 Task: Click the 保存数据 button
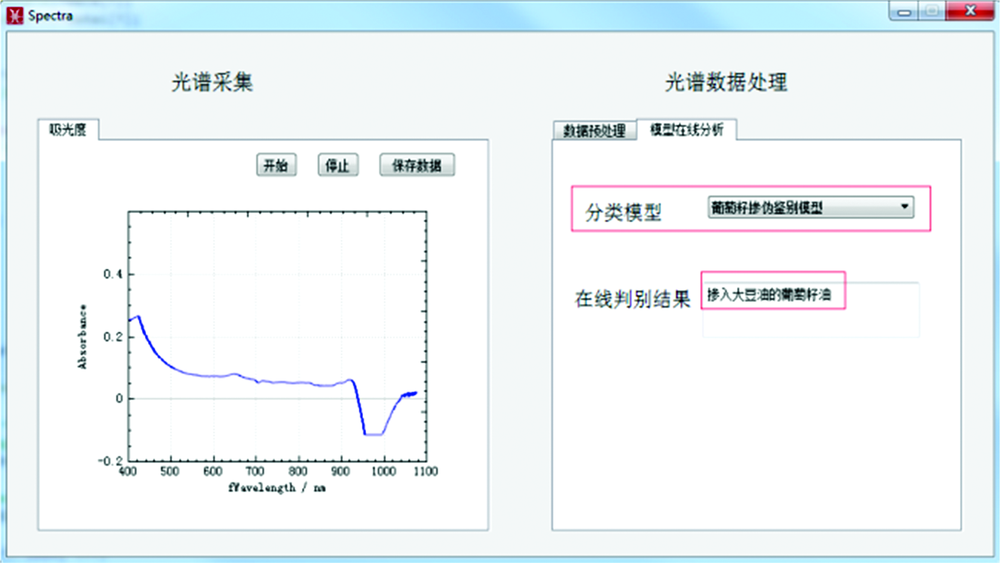click(417, 166)
